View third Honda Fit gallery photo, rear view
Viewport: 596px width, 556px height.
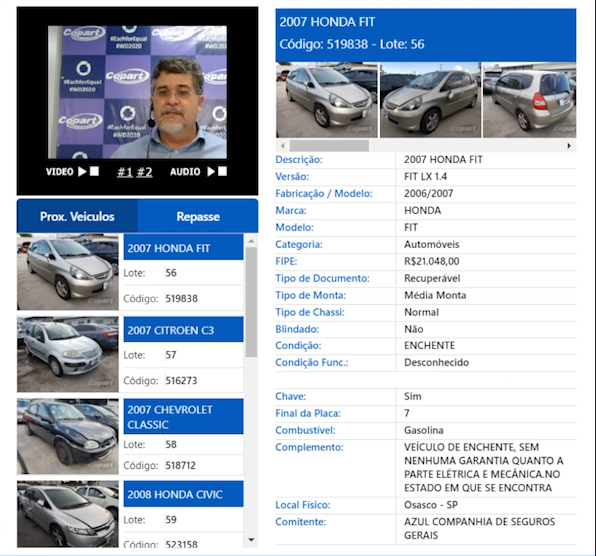pyautogui.click(x=529, y=100)
